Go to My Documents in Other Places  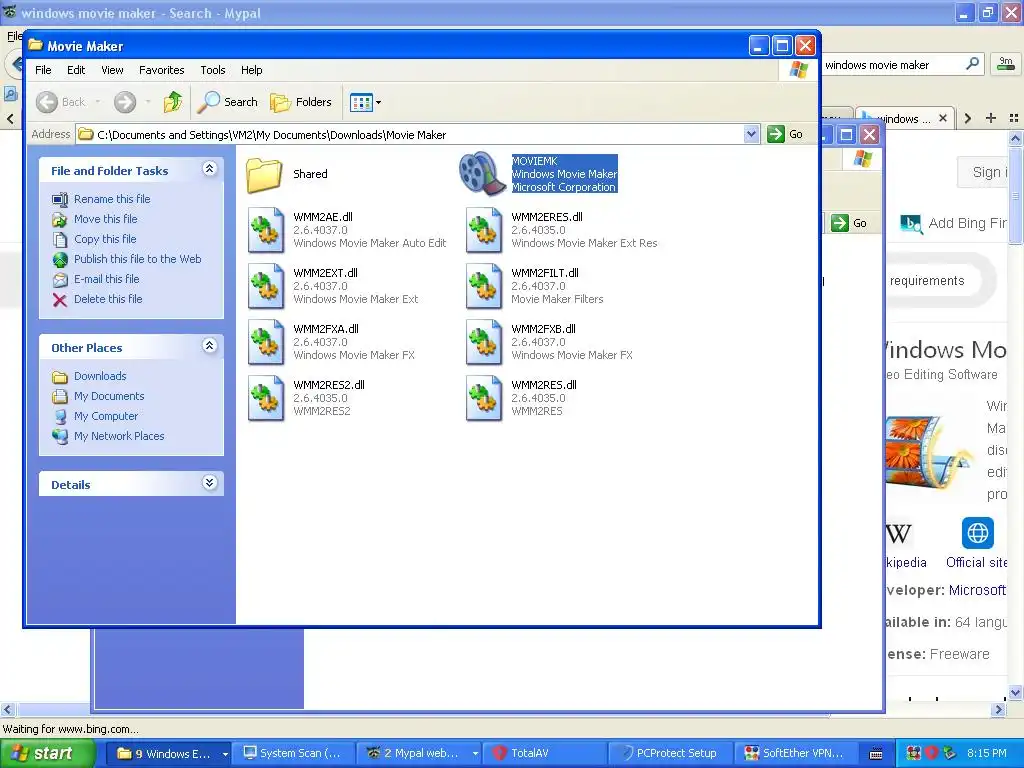pos(108,396)
